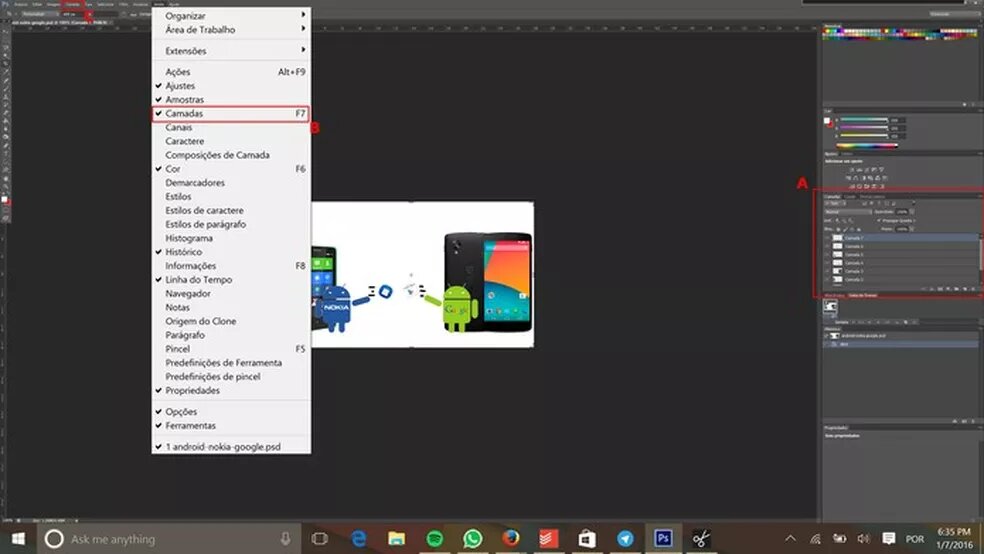Toggle the Cor panel entry (F6)
Image resolution: width=984 pixels, height=554 pixels.
point(231,169)
